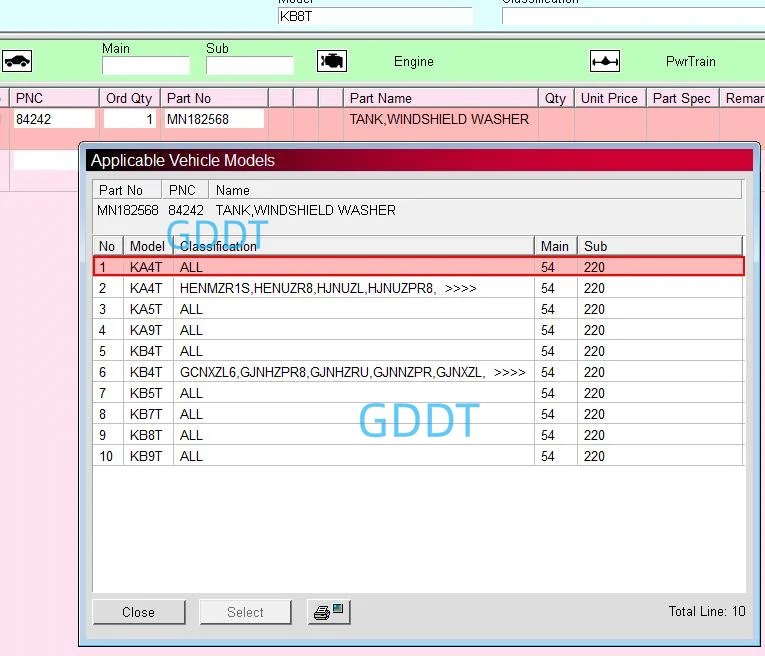765x656 pixels.
Task: Expand >>>> on KA4T HENMZR1S row
Action: click(461, 289)
